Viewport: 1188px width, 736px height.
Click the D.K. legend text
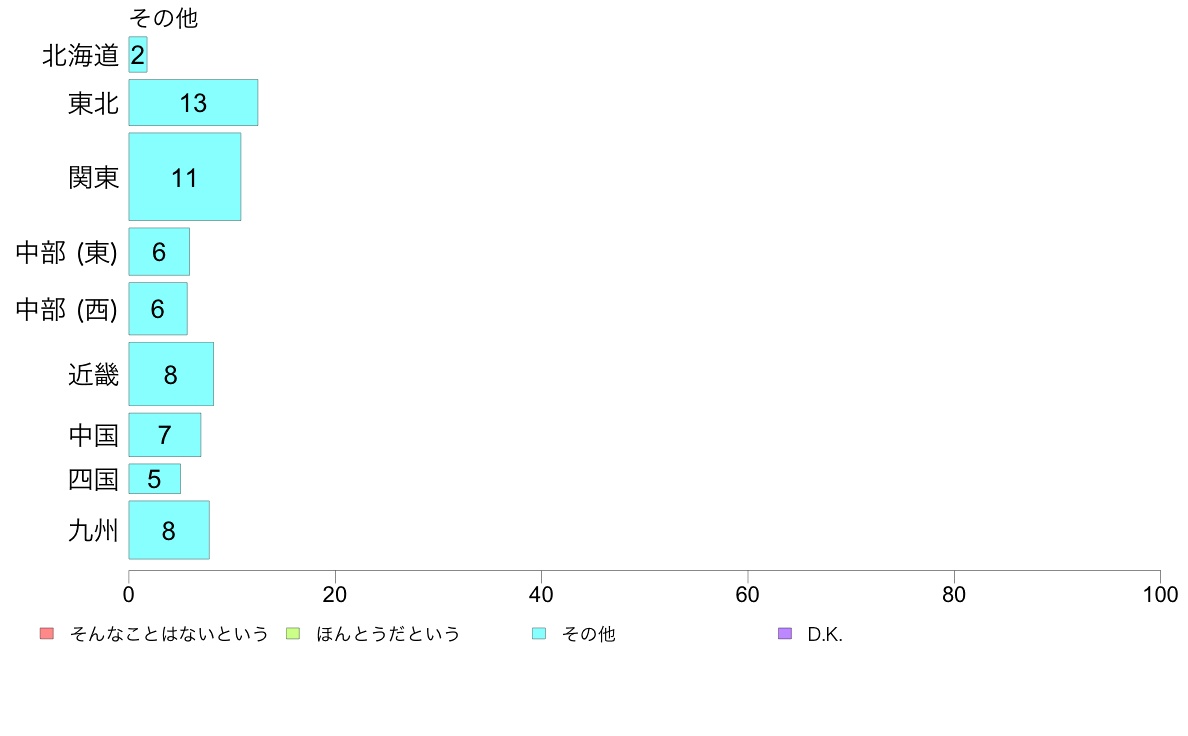click(x=825, y=634)
